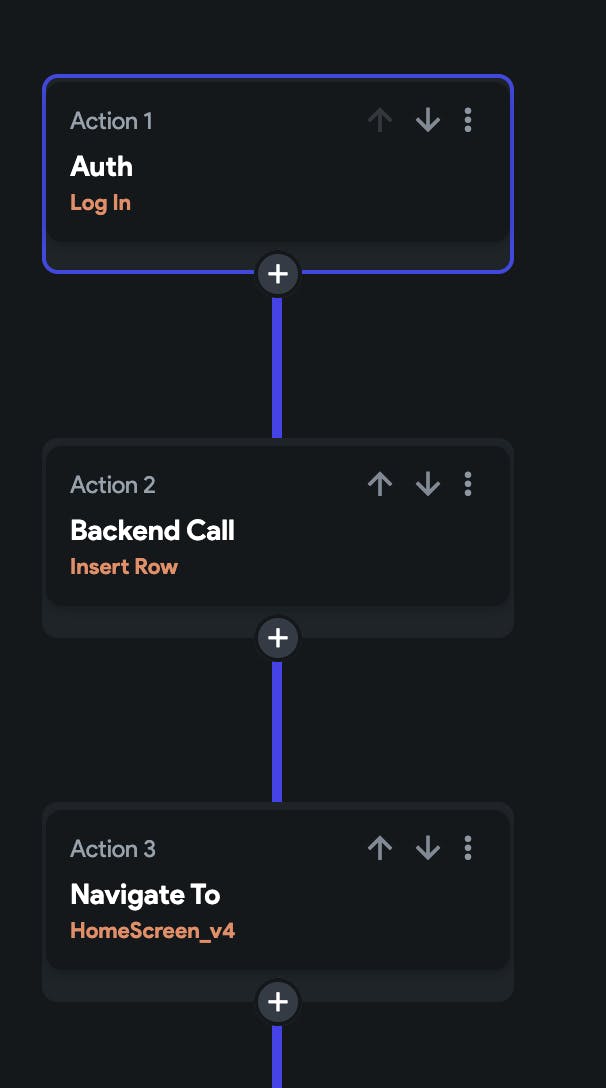Image resolution: width=606 pixels, height=1088 pixels.
Task: Click the Action 2 label
Action: point(113,485)
